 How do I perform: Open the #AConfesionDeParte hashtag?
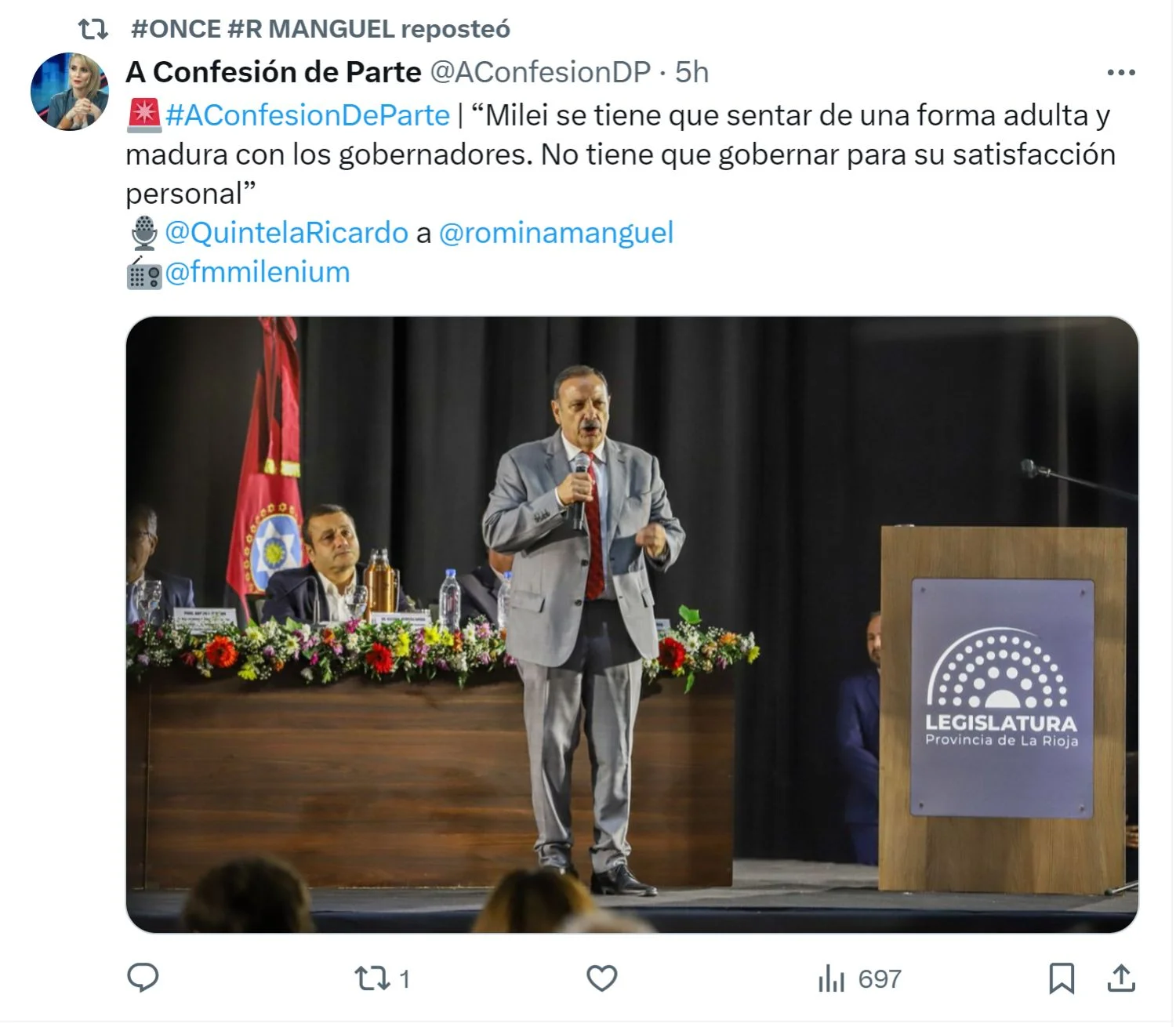[307, 115]
